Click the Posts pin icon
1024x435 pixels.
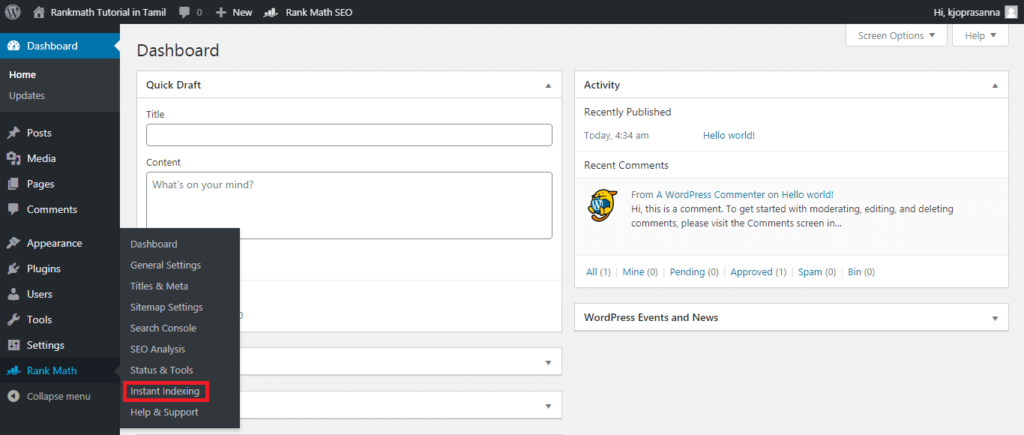[13, 133]
